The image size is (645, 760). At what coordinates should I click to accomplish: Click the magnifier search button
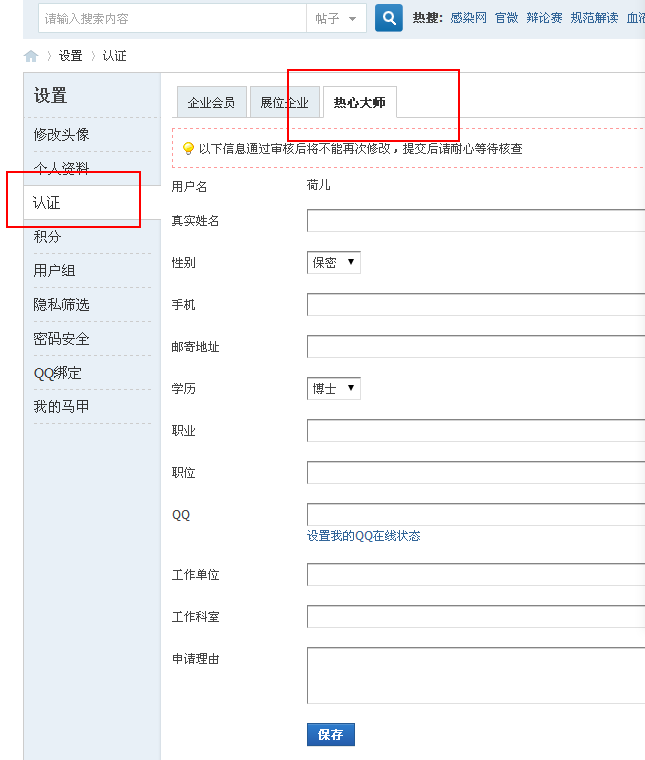389,18
